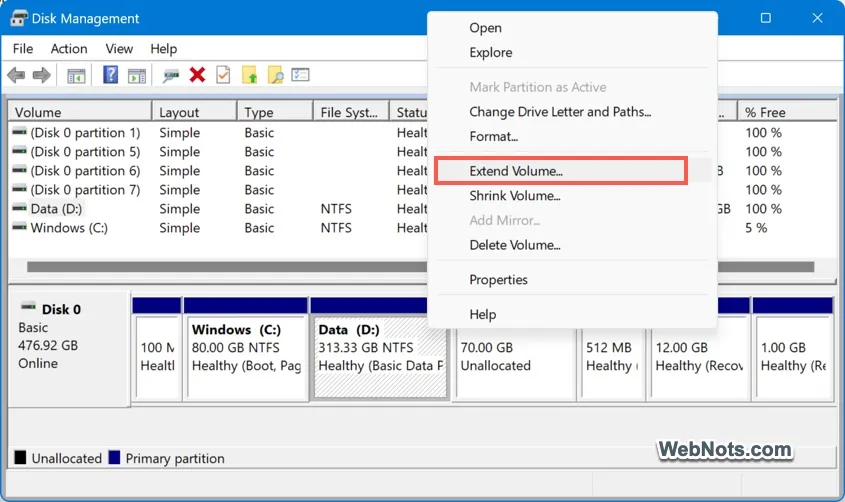
Task: Click the Back arrow toolbar icon
Action: coord(16,75)
